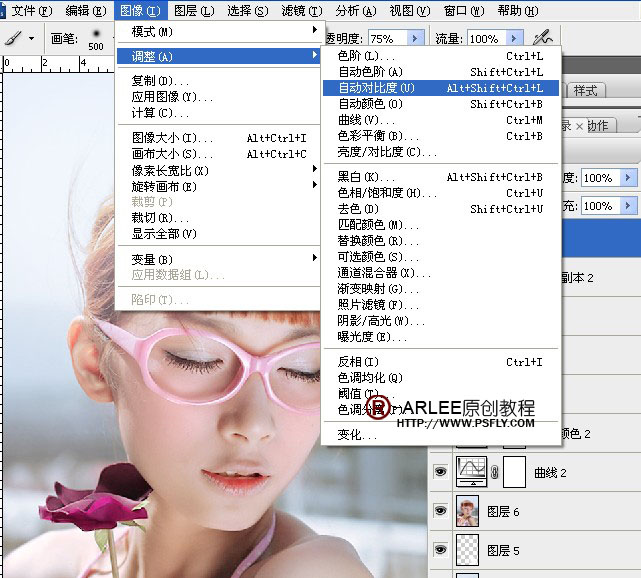Open the 分析(A) menu
The width and height of the screenshot is (641, 578).
coord(356,11)
